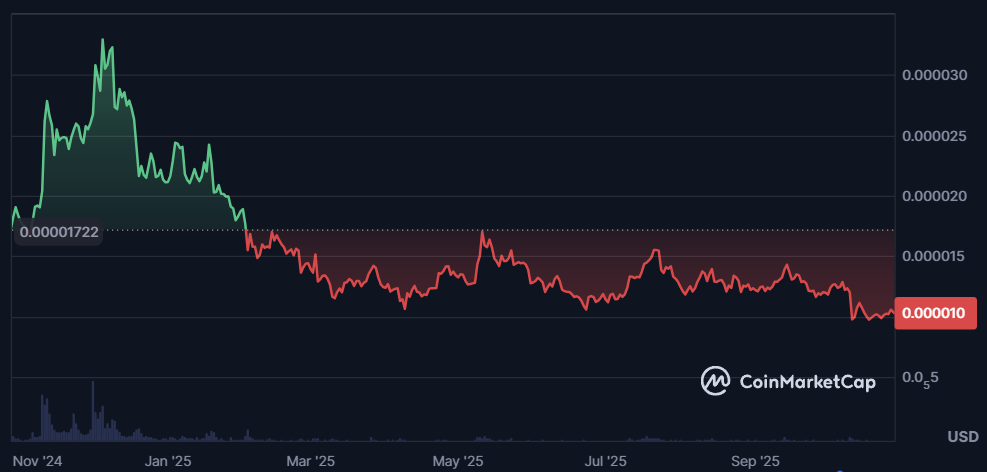Click the 0.0₅5 price axis label
The height and width of the screenshot is (472, 987).
918,378
